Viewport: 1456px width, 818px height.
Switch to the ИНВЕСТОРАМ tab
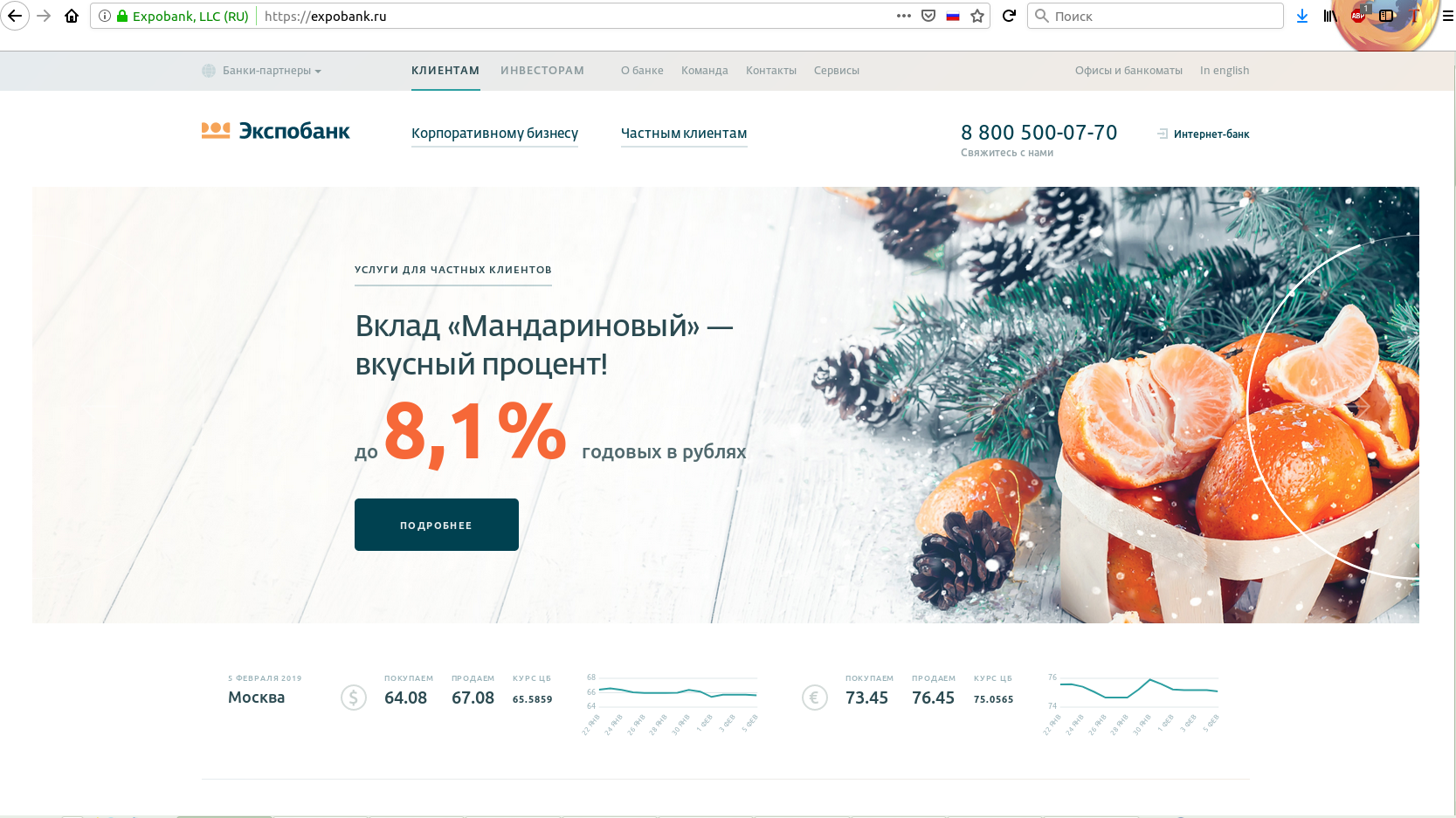(542, 71)
